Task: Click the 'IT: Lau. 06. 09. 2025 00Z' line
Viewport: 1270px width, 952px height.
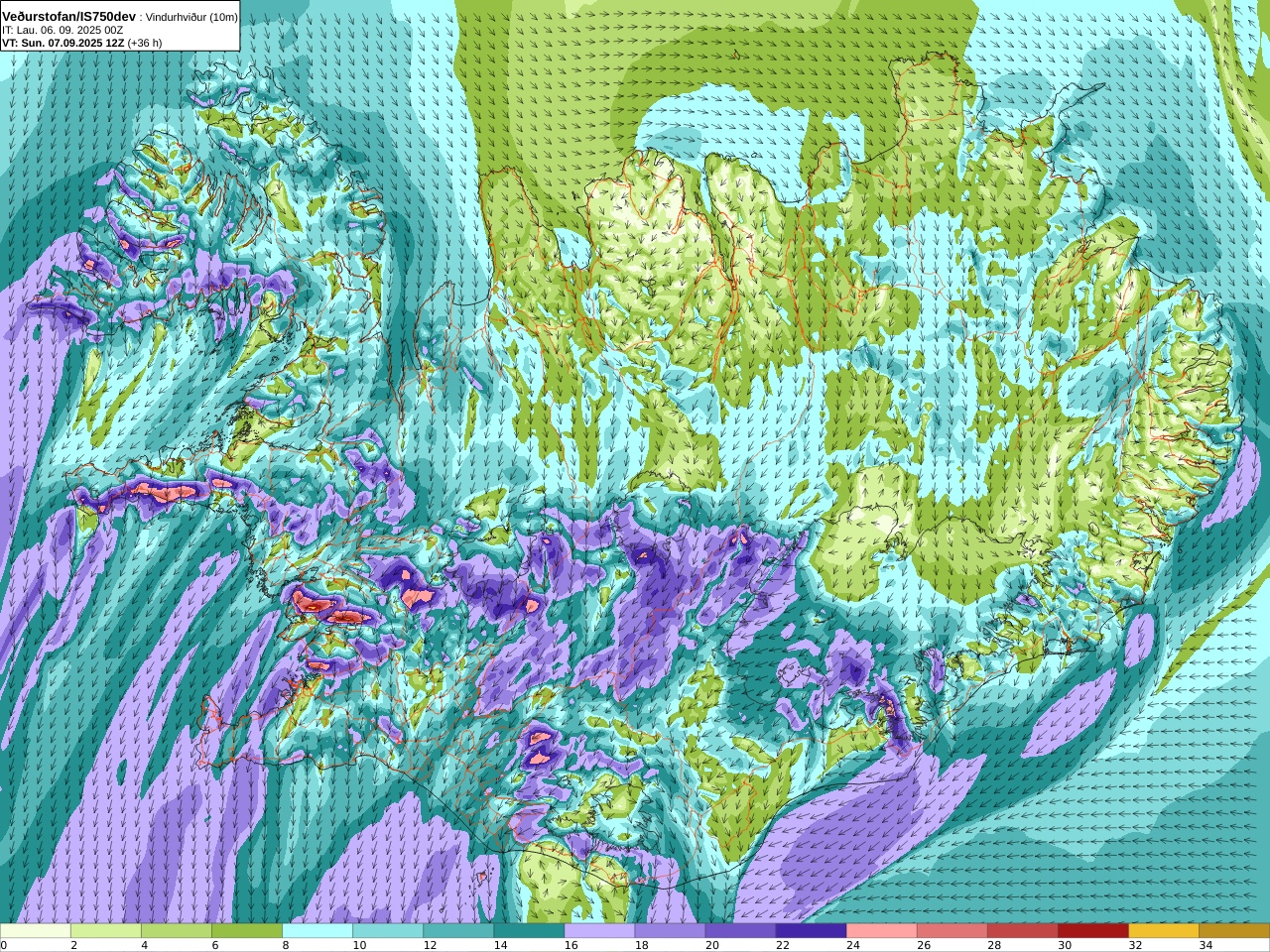Action: click(63, 31)
